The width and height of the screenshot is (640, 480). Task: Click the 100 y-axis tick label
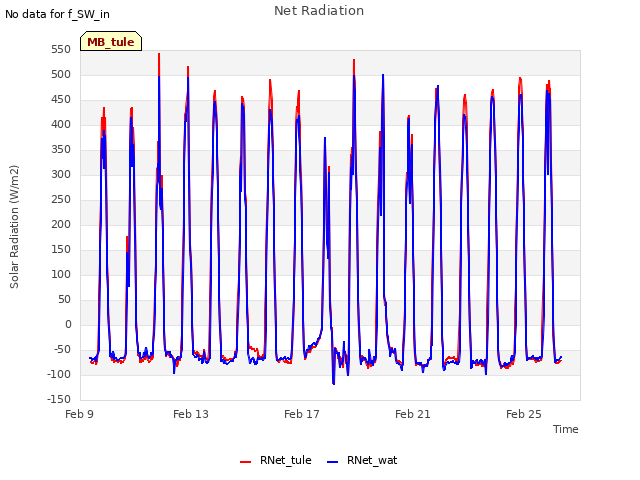(x=61, y=275)
